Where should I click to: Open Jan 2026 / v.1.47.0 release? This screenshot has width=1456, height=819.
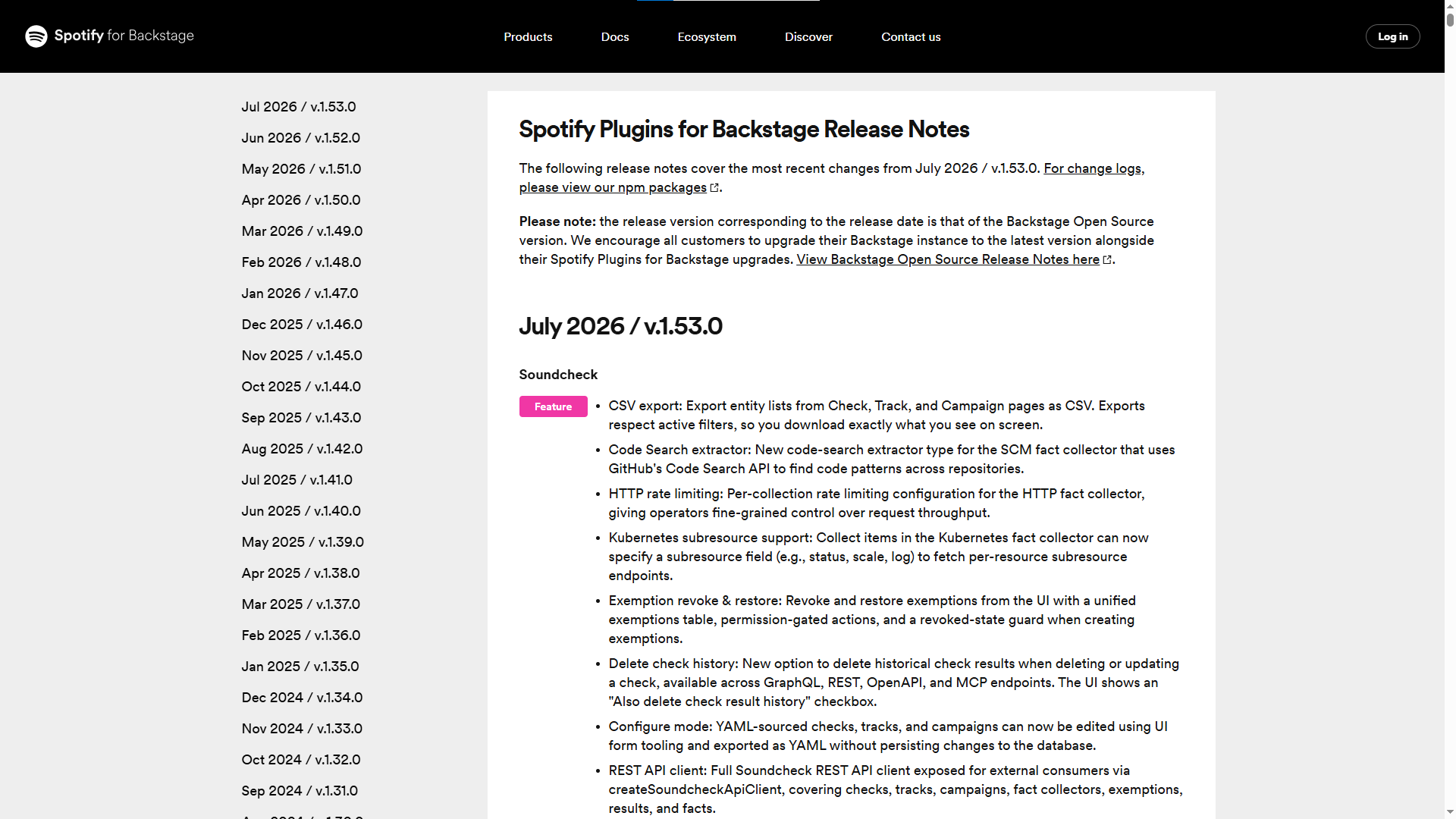click(x=300, y=293)
